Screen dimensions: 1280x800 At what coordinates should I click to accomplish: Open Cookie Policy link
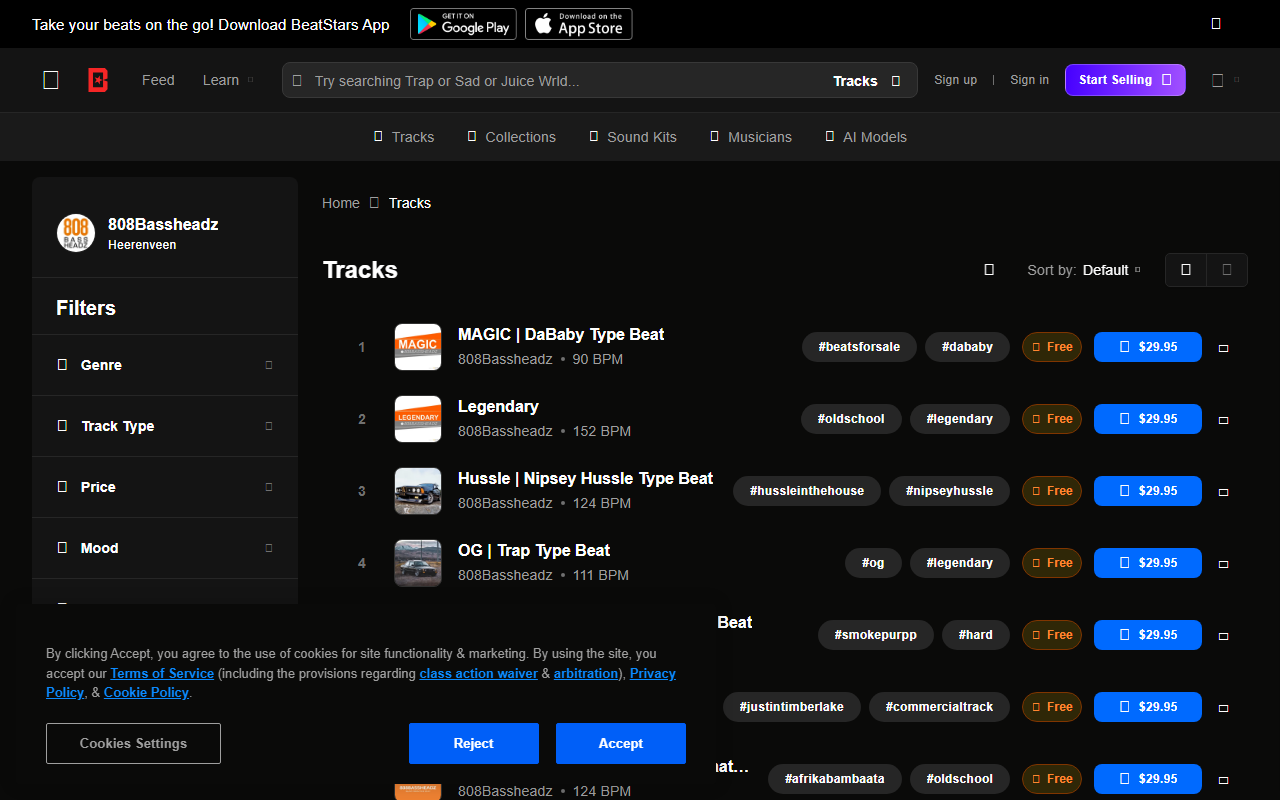pos(146,692)
